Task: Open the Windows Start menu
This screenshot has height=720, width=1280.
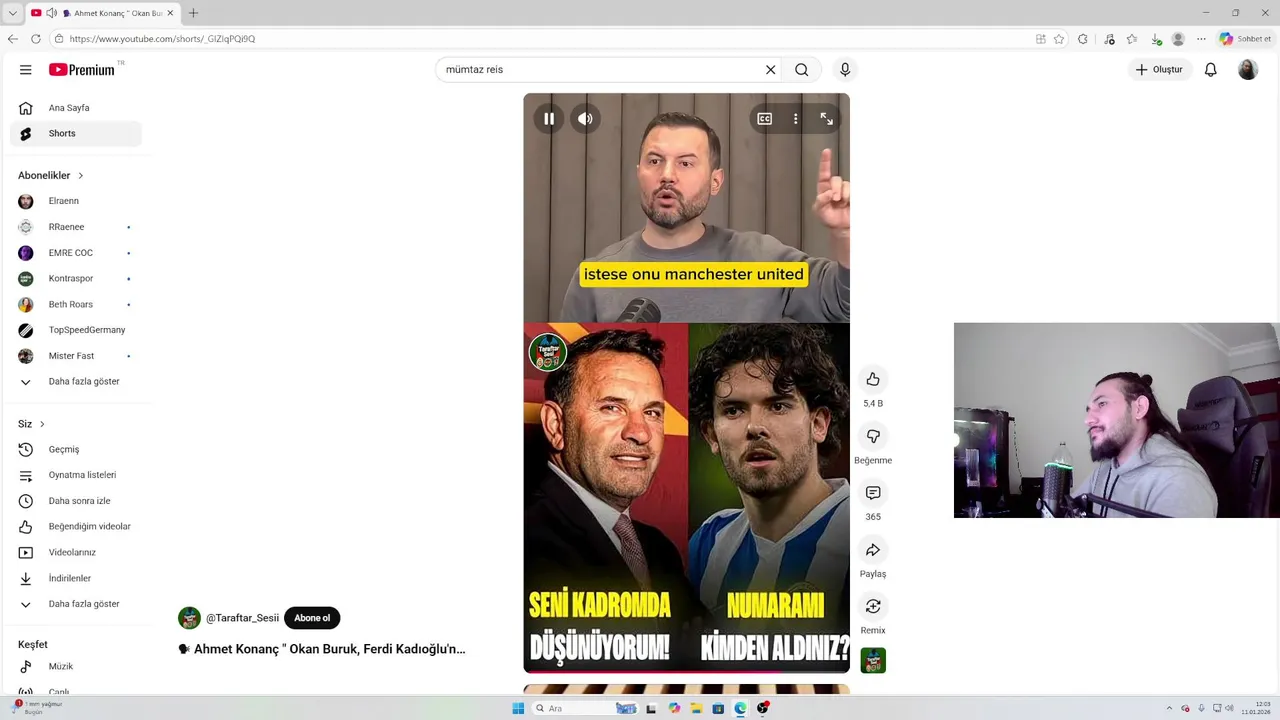Action: (518, 709)
